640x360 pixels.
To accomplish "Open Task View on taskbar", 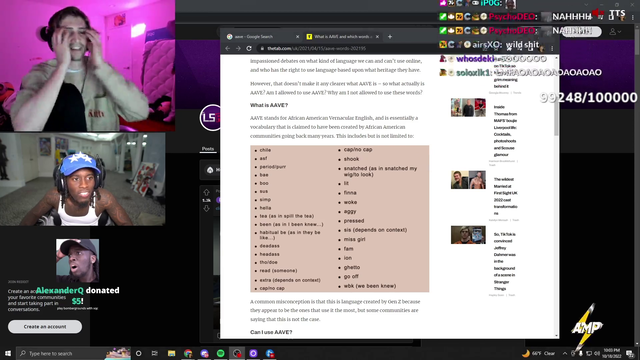I will point(155,353).
